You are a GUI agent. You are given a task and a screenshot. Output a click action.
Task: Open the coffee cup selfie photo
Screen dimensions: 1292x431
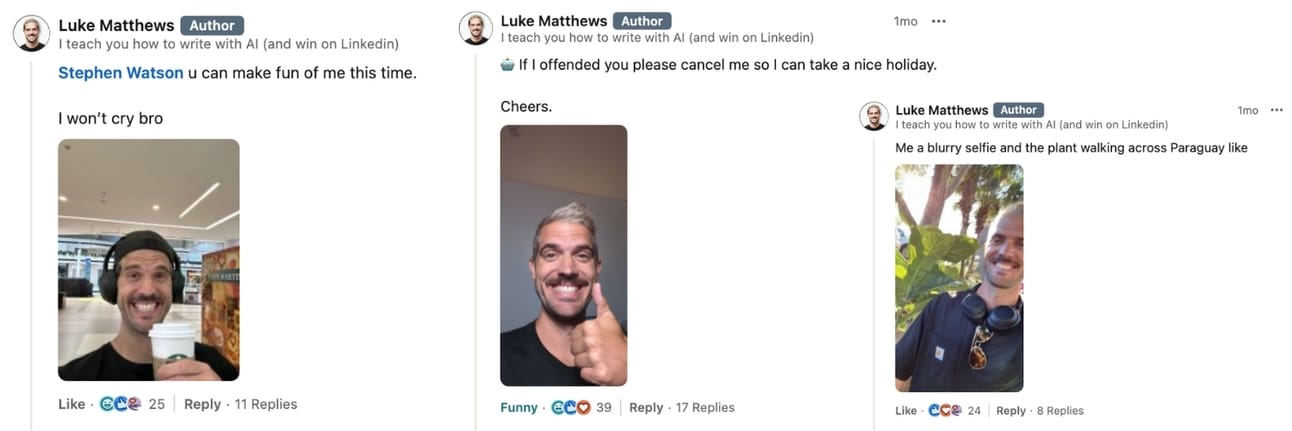tap(149, 260)
